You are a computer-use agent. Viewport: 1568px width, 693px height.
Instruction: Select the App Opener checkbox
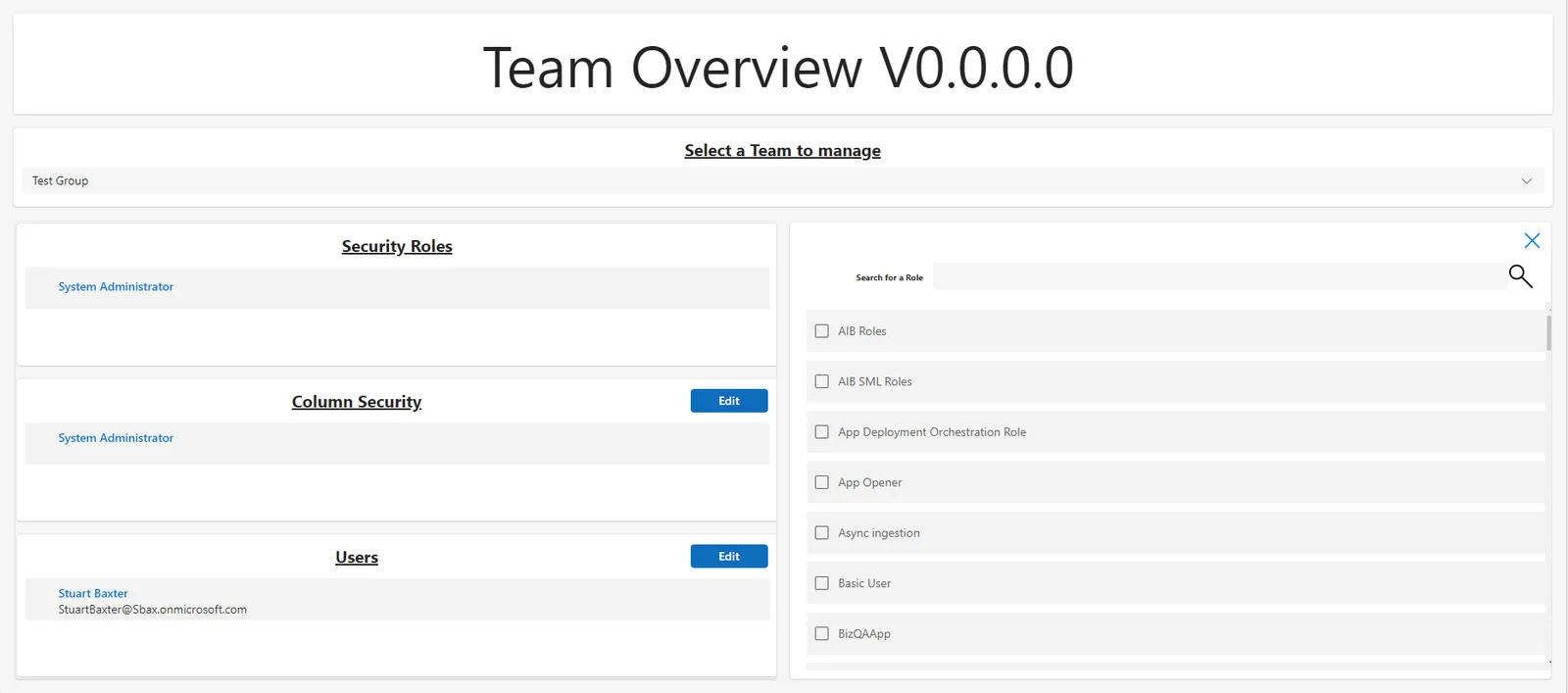click(x=822, y=482)
